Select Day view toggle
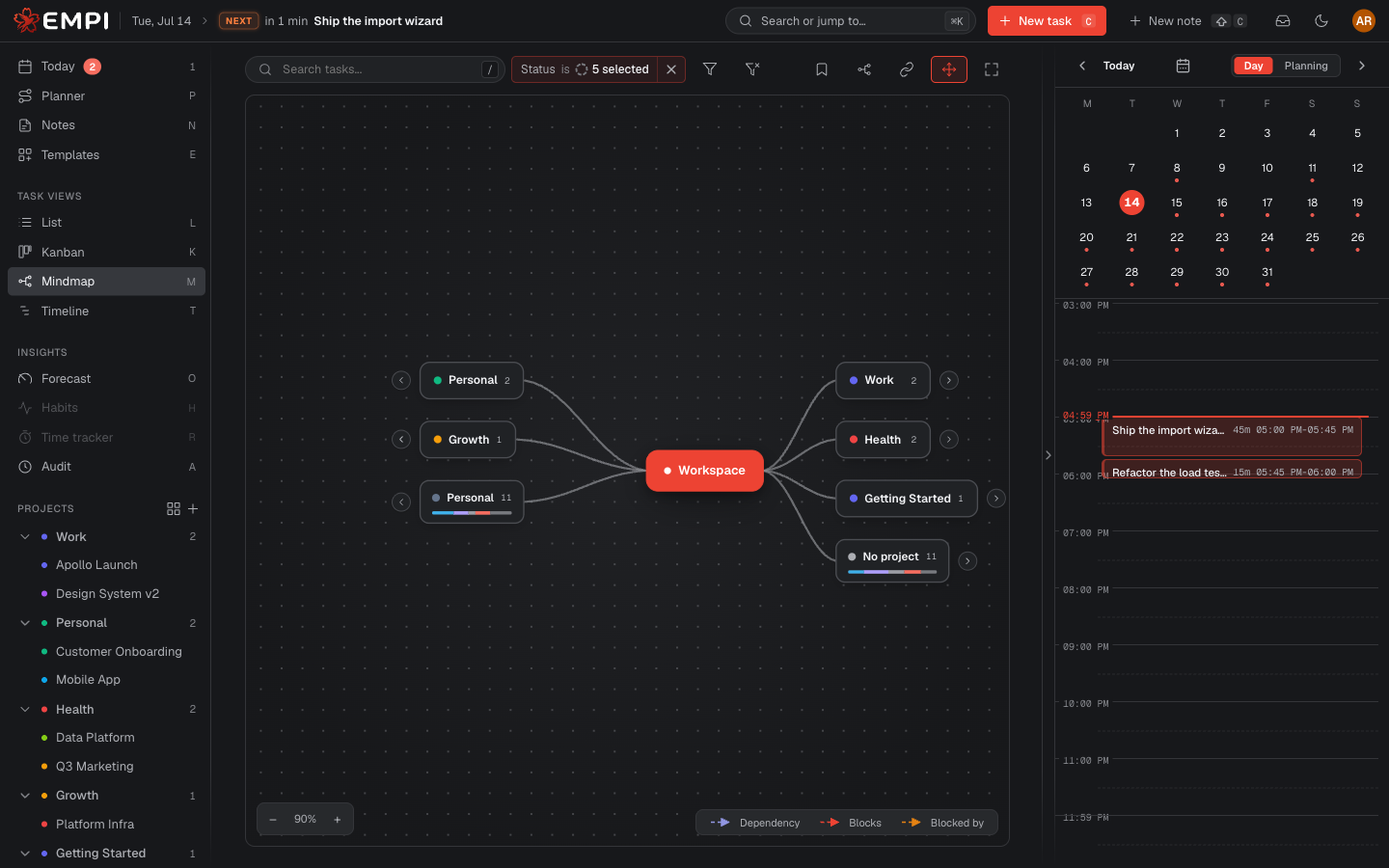Screen dimensions: 1389x868 tap(1253, 66)
